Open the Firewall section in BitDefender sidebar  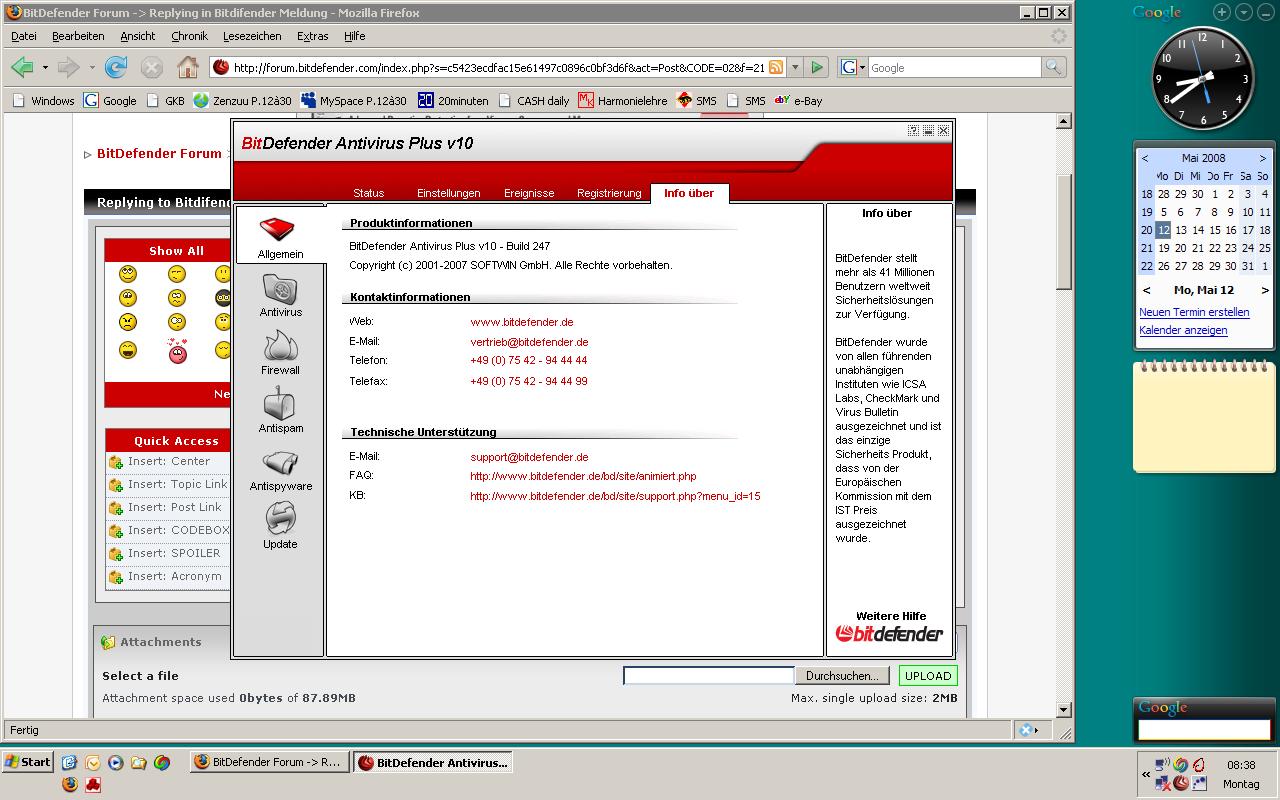point(280,354)
